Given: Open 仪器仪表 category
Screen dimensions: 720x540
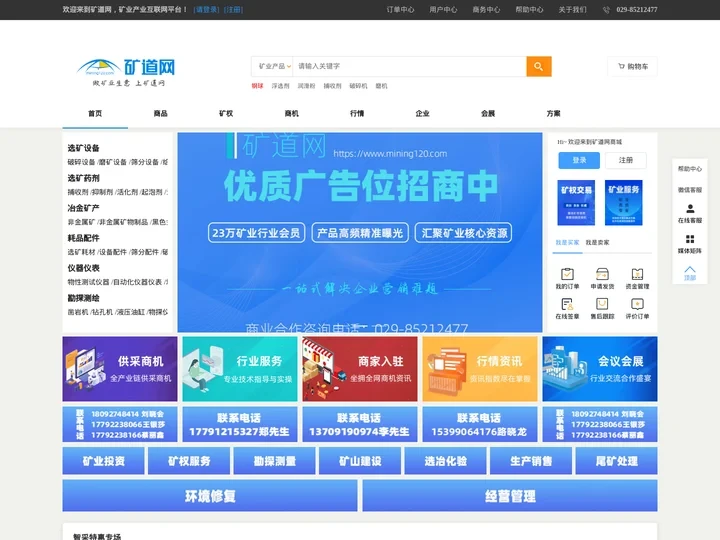Looking at the screenshot, I should 83,268.
